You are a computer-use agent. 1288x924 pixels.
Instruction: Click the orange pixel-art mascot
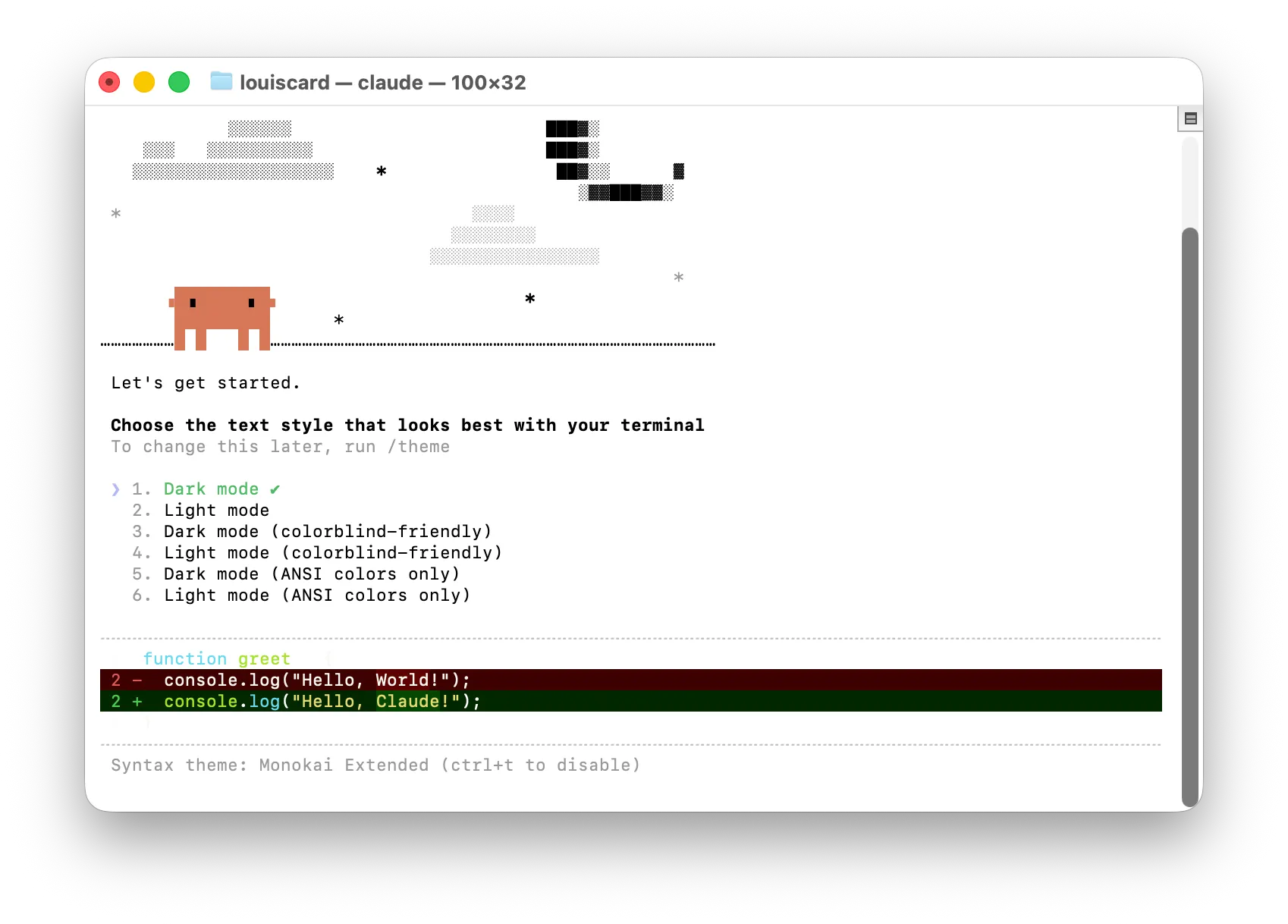click(222, 318)
